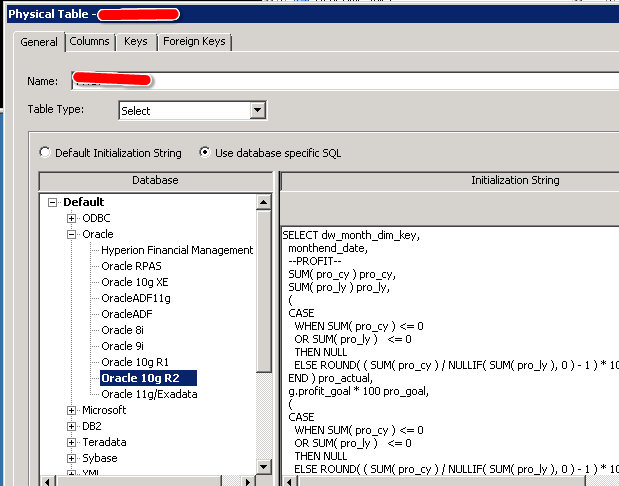Click the '--PROFIT--' comment line
The width and height of the screenshot is (619, 486).
point(315,261)
